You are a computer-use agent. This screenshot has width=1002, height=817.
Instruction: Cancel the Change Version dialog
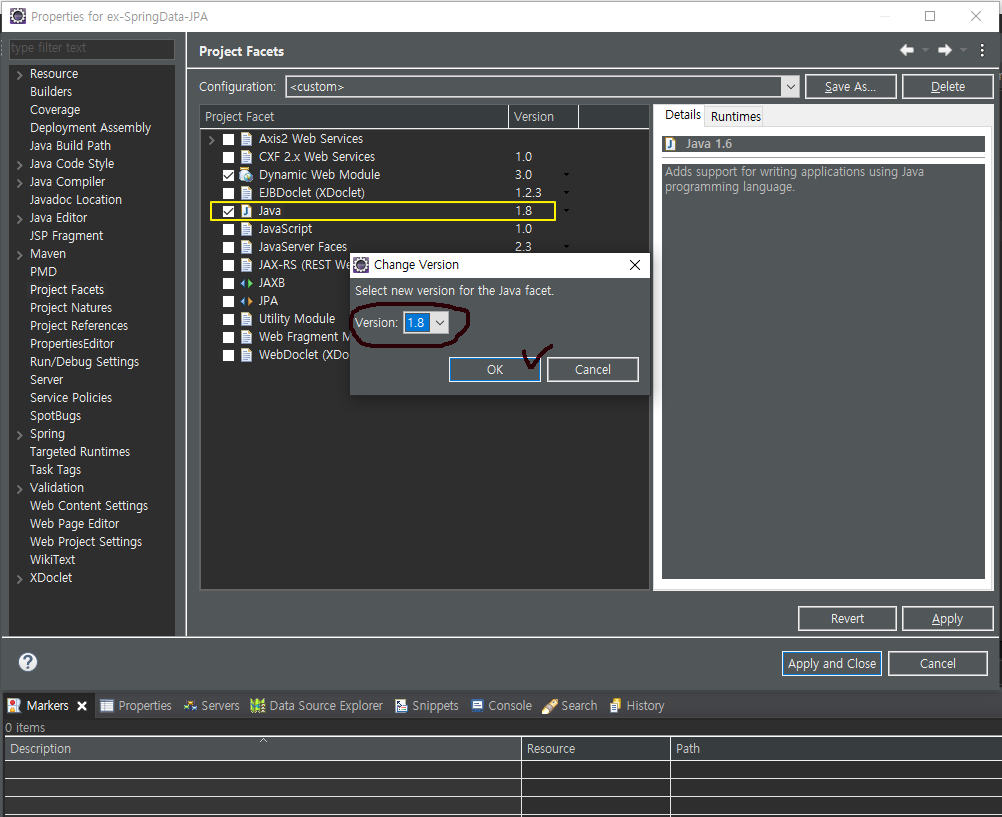pyautogui.click(x=592, y=370)
